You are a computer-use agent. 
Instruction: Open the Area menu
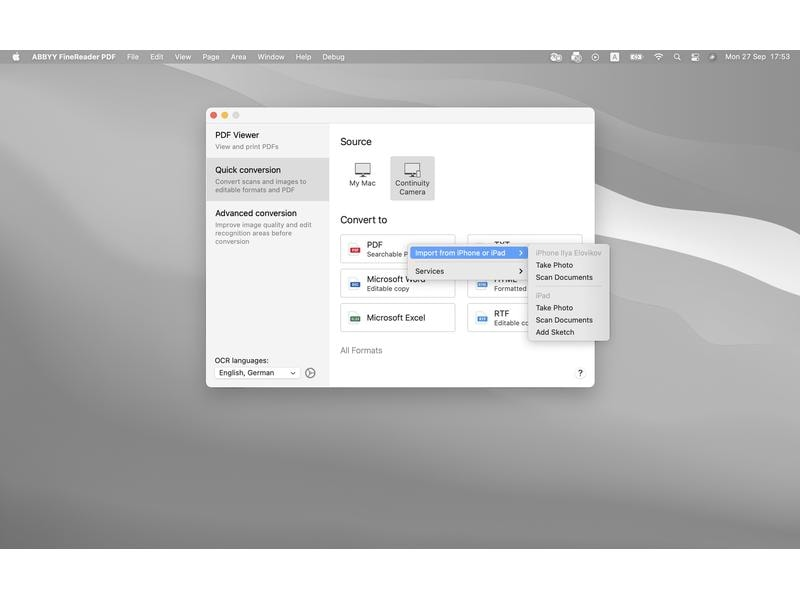238,57
